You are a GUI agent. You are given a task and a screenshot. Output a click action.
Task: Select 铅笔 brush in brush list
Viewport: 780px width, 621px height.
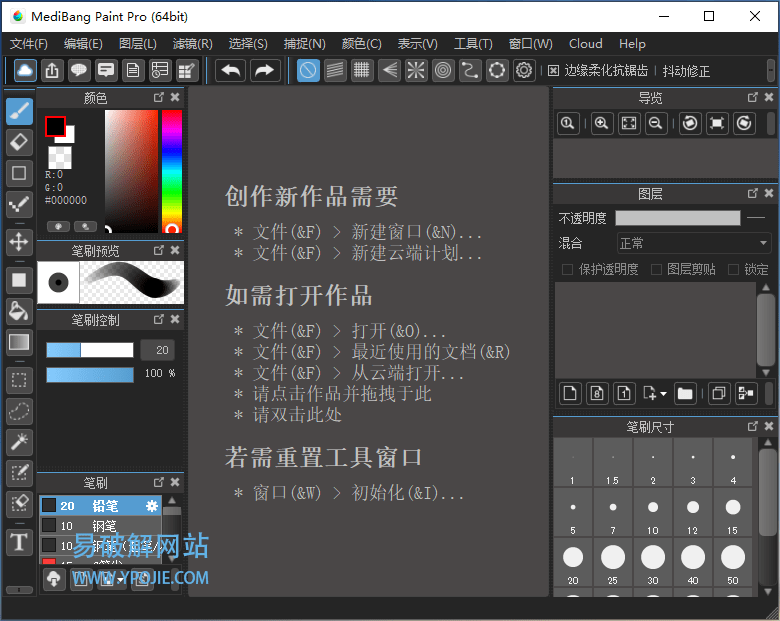101,506
